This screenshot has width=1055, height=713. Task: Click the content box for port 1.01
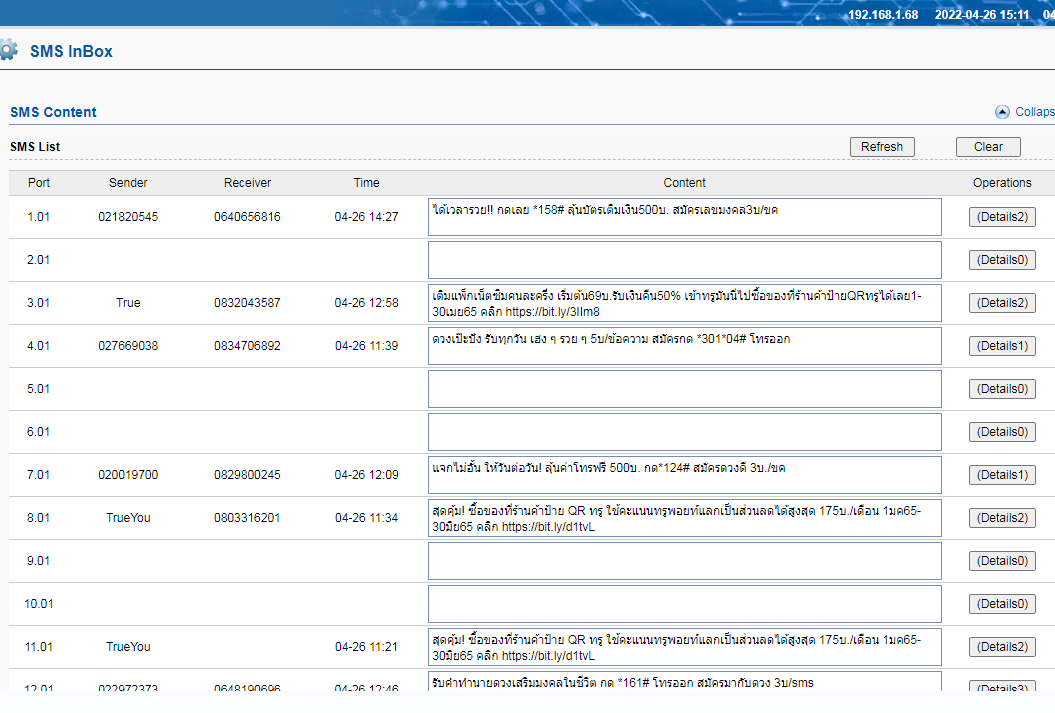pyautogui.click(x=684, y=217)
